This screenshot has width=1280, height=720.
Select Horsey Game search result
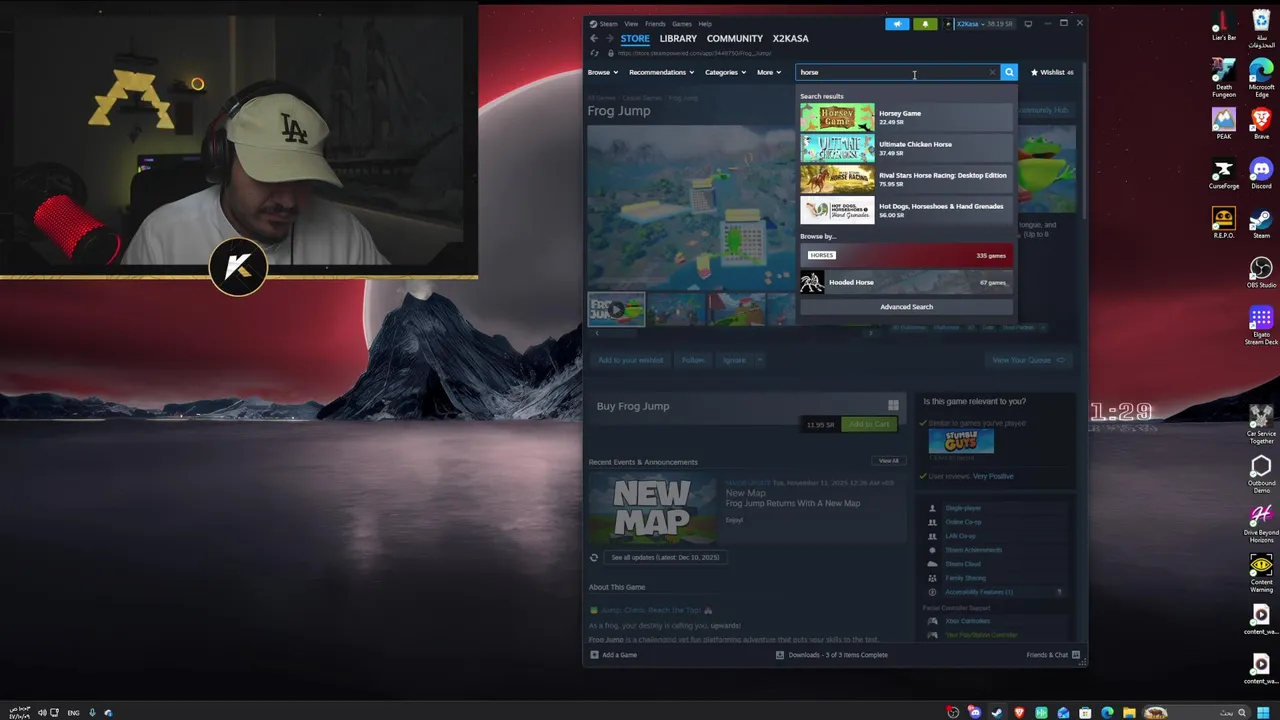[906, 117]
